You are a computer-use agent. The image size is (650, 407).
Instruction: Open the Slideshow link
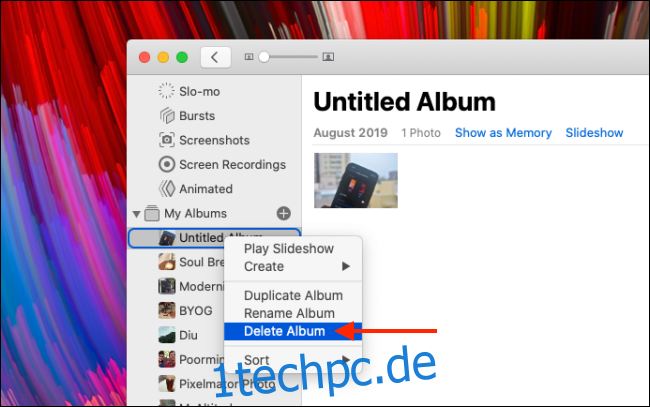pos(594,133)
